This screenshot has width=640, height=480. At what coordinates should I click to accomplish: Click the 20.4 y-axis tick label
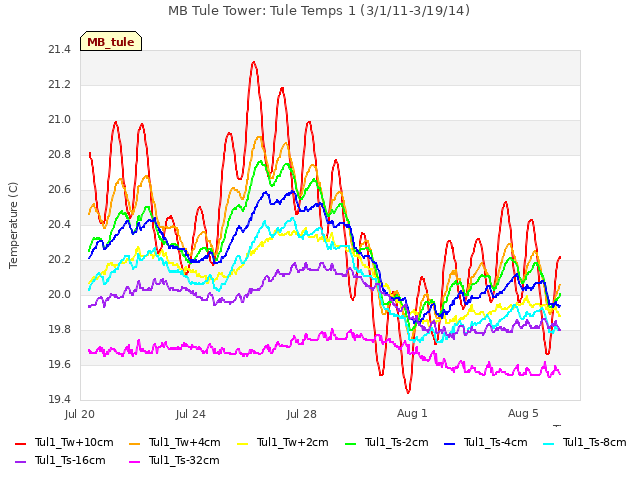click(59, 225)
